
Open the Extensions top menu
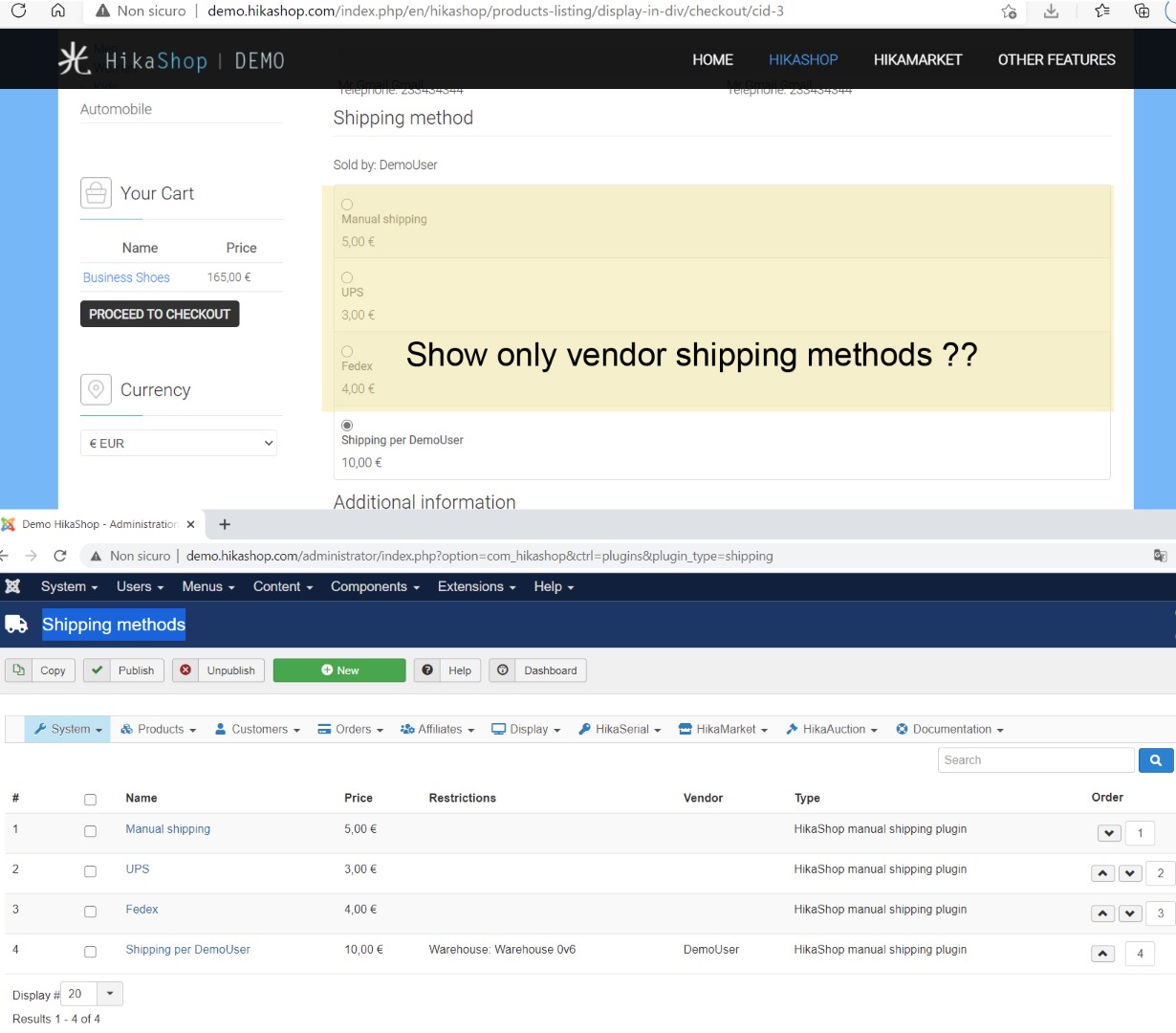477,586
